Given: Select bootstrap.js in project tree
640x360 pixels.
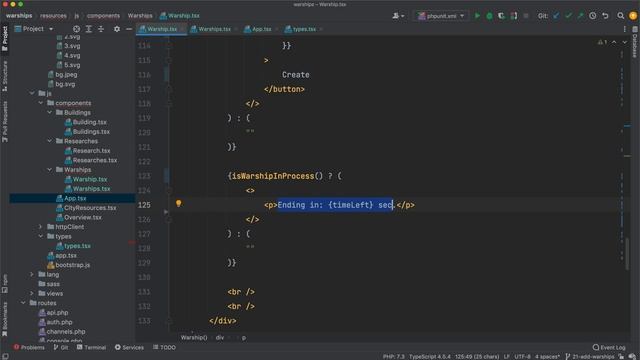Looking at the screenshot, I should pyautogui.click(x=73, y=265).
